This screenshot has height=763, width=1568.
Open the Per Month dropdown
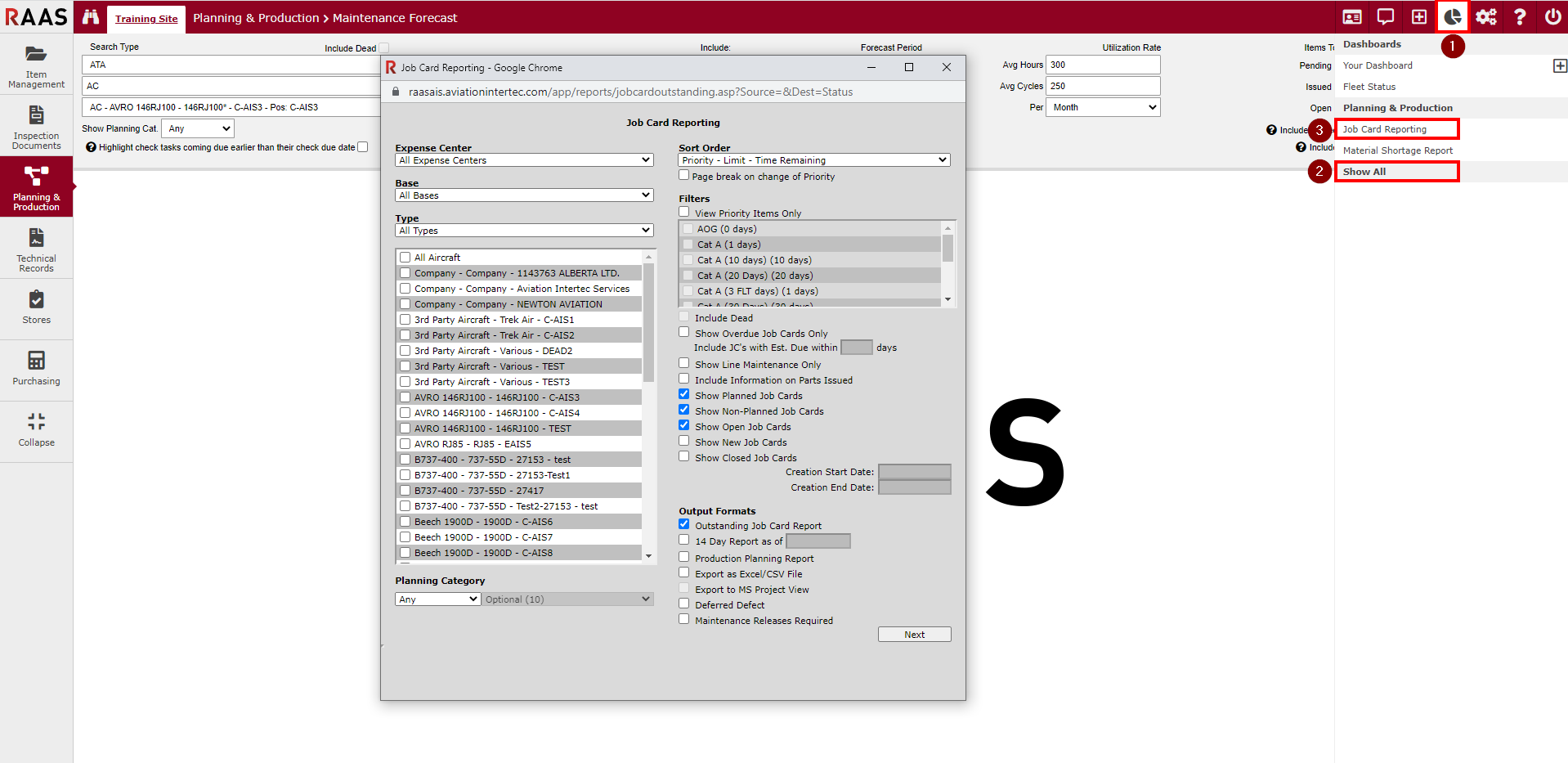coord(1104,107)
